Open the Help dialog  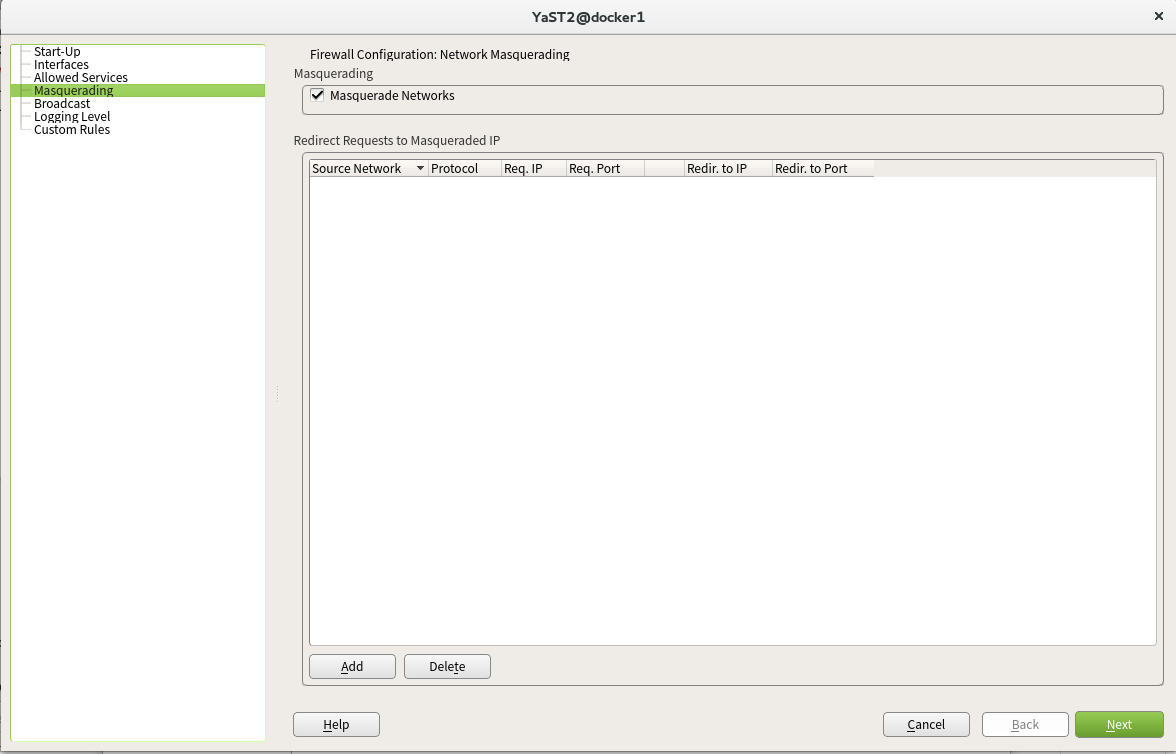pyautogui.click(x=336, y=724)
